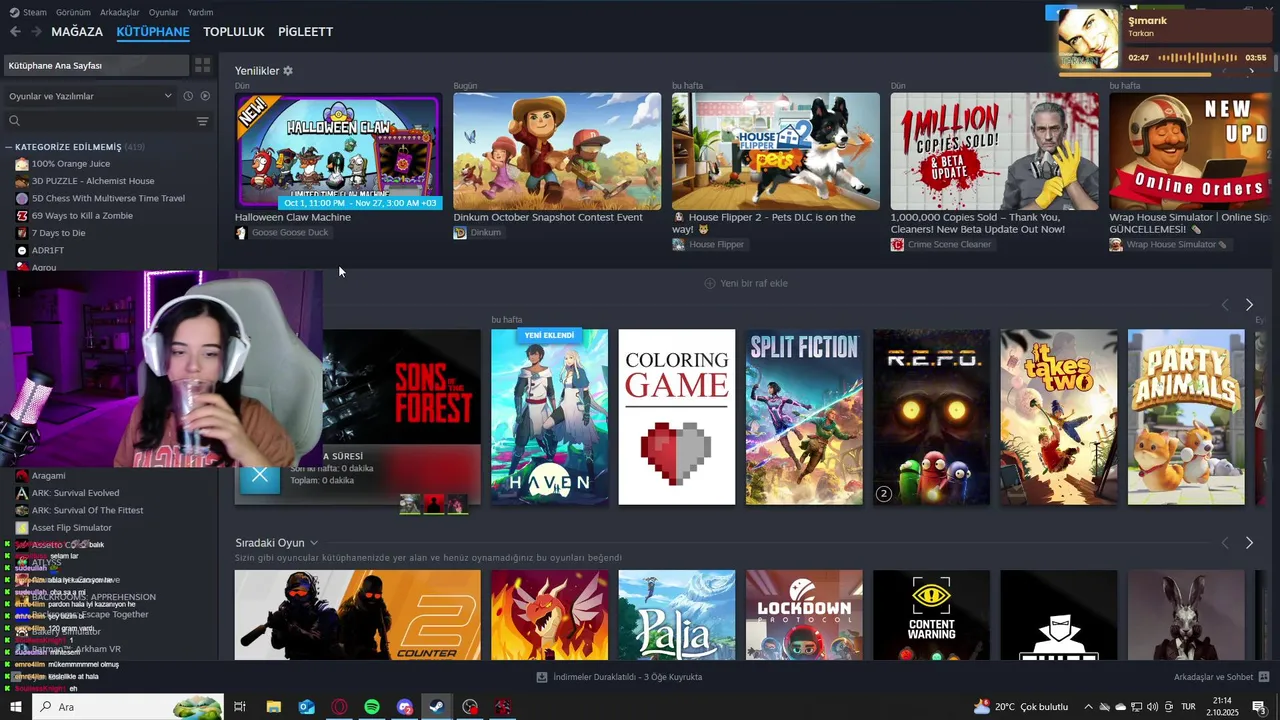Show next games in the recent shelf
This screenshot has height=720, width=1280.
point(1249,305)
